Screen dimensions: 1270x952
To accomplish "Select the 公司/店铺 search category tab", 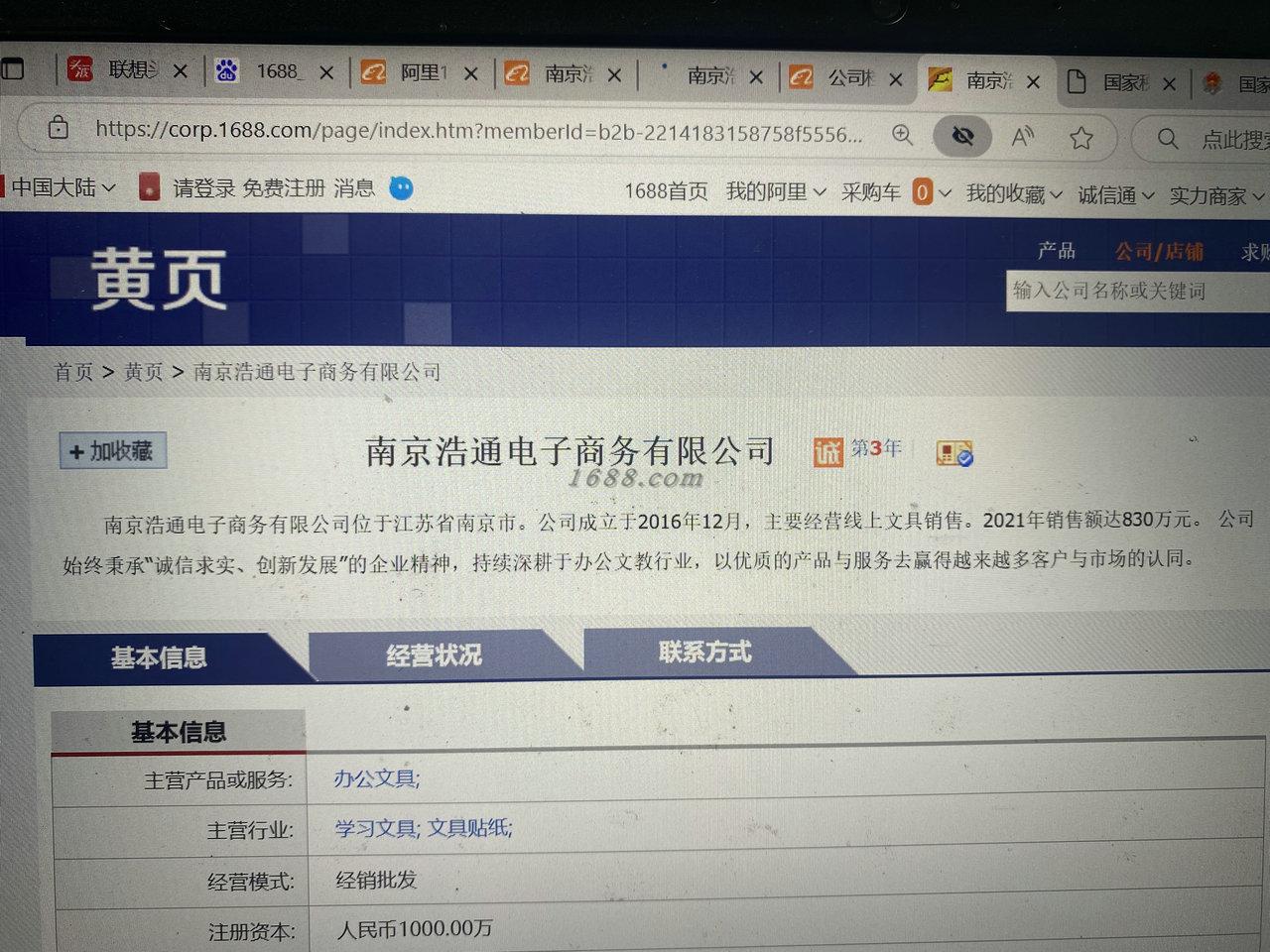I will click(x=1158, y=251).
